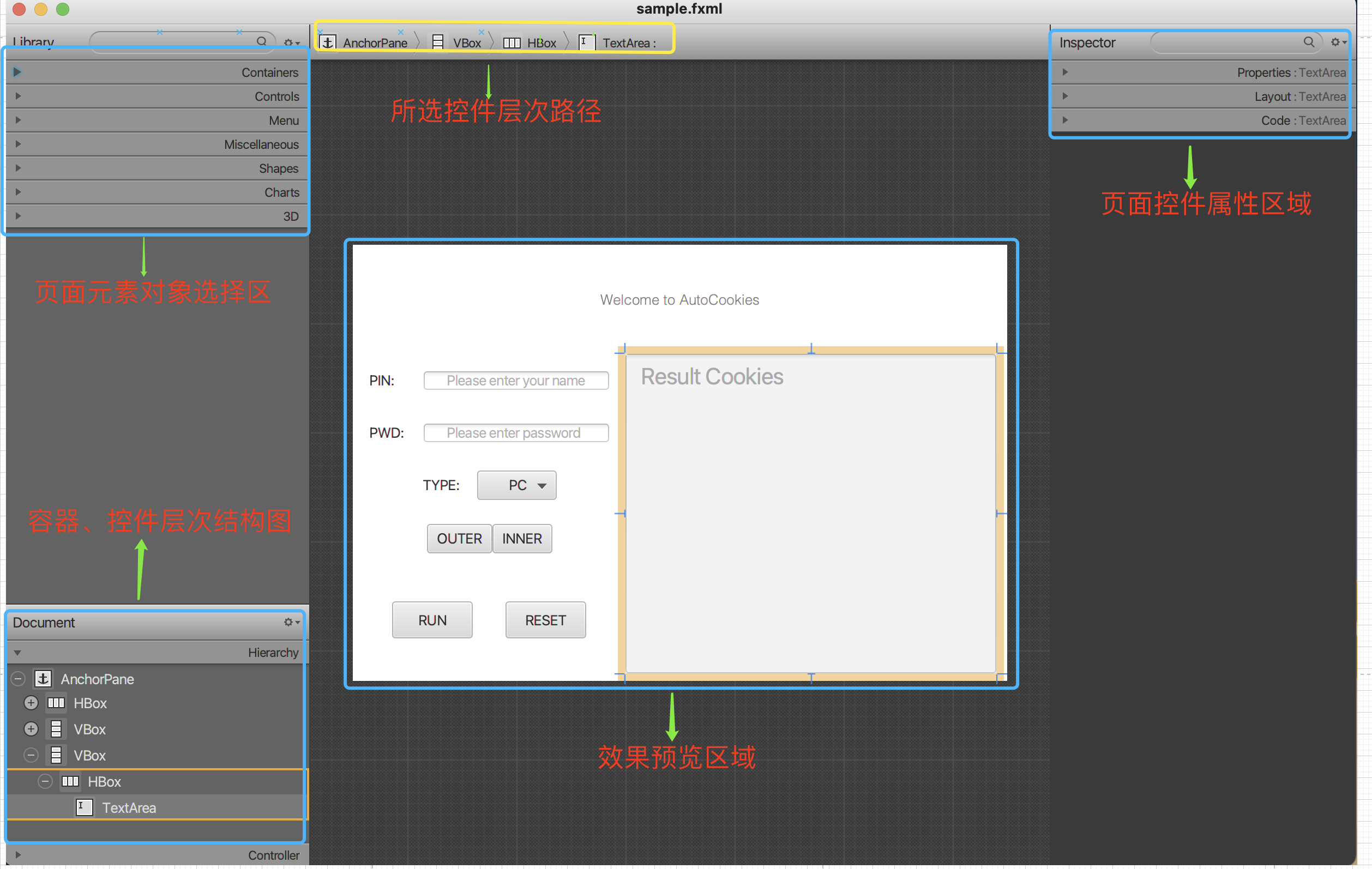The width and height of the screenshot is (1372, 869).
Task: Expand the first HBox node with plus
Action: point(31,703)
